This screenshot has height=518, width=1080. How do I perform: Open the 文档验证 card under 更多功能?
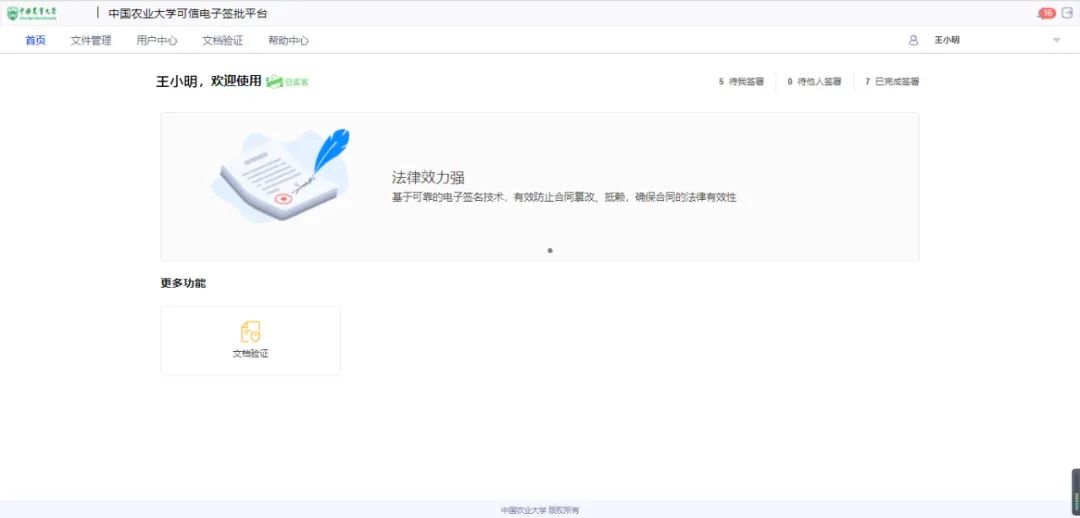[250, 341]
